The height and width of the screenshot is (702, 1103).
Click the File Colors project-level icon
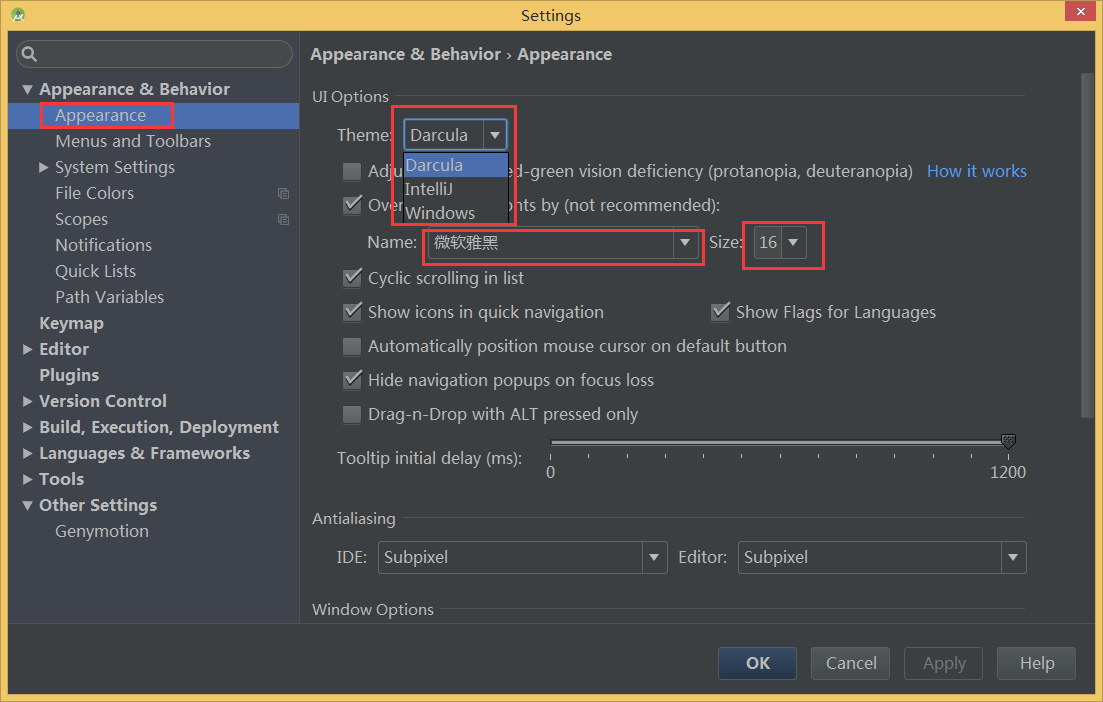pos(283,193)
